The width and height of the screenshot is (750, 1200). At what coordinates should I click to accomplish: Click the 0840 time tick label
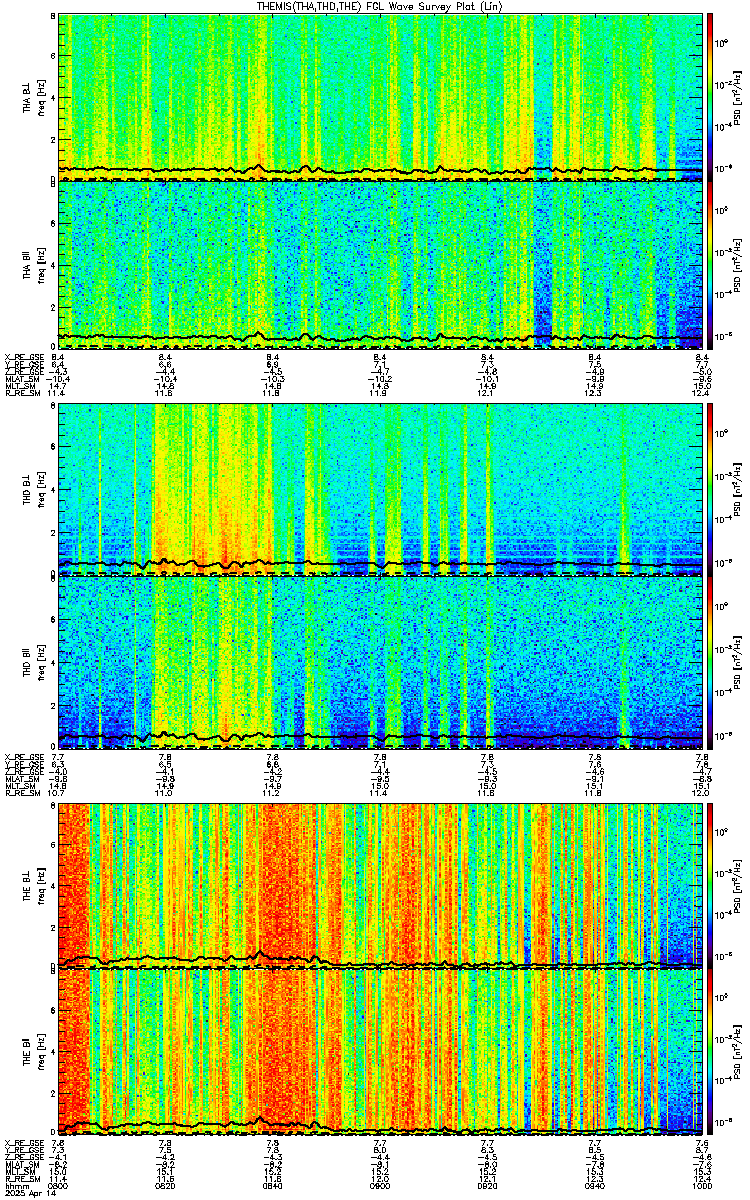tap(273, 1186)
